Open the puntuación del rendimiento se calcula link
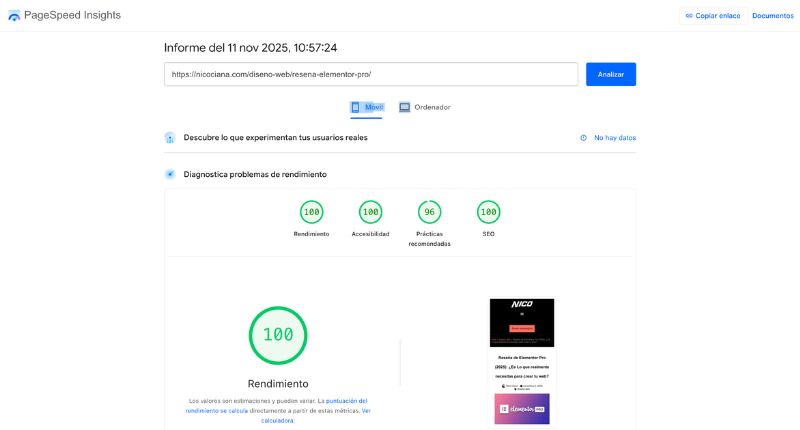 [276, 406]
